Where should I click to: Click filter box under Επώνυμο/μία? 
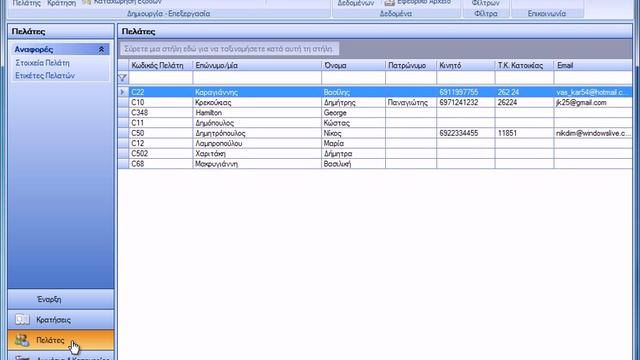pos(257,78)
